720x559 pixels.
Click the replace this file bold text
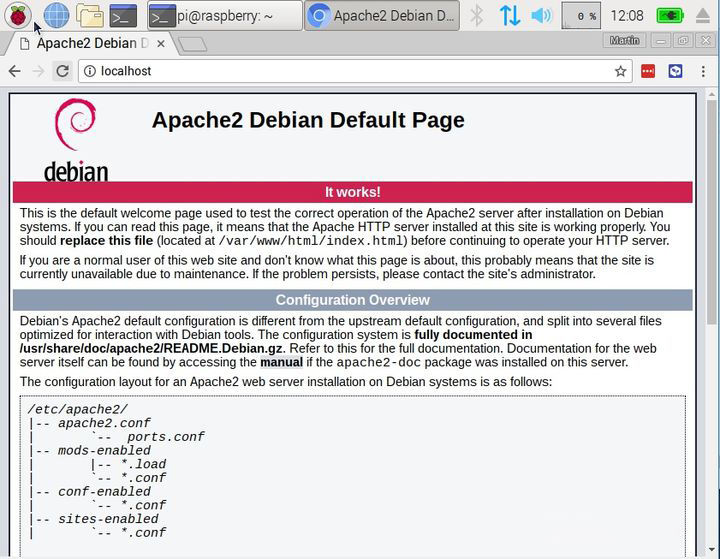pos(107,241)
